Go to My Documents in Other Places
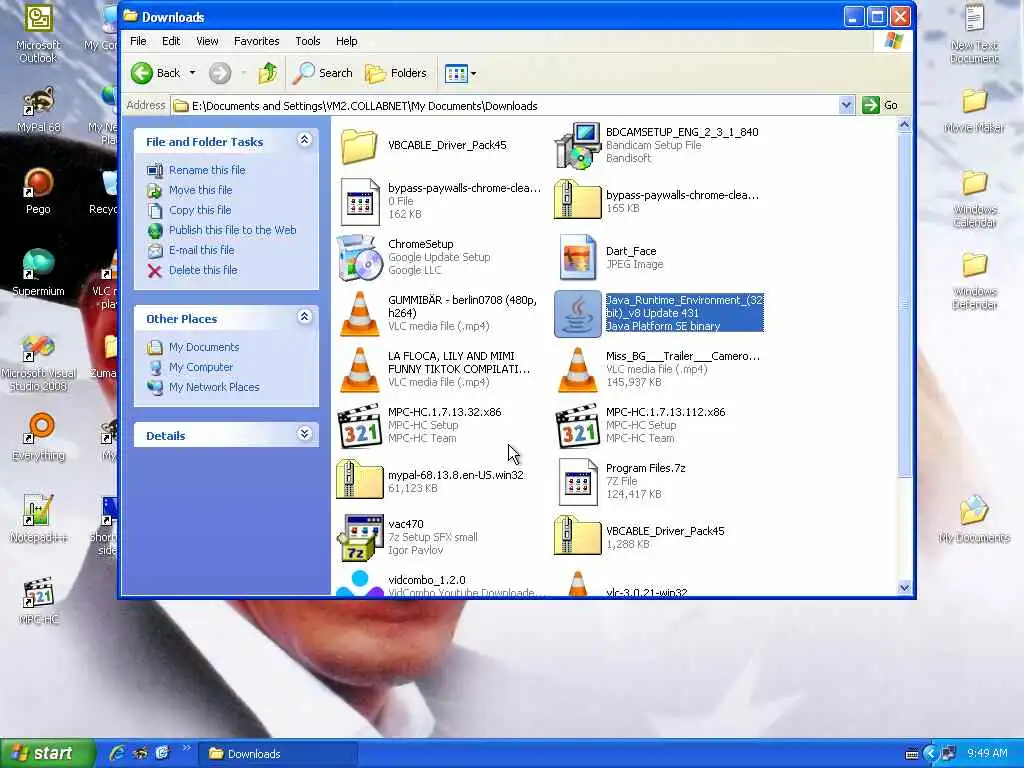 (x=204, y=347)
